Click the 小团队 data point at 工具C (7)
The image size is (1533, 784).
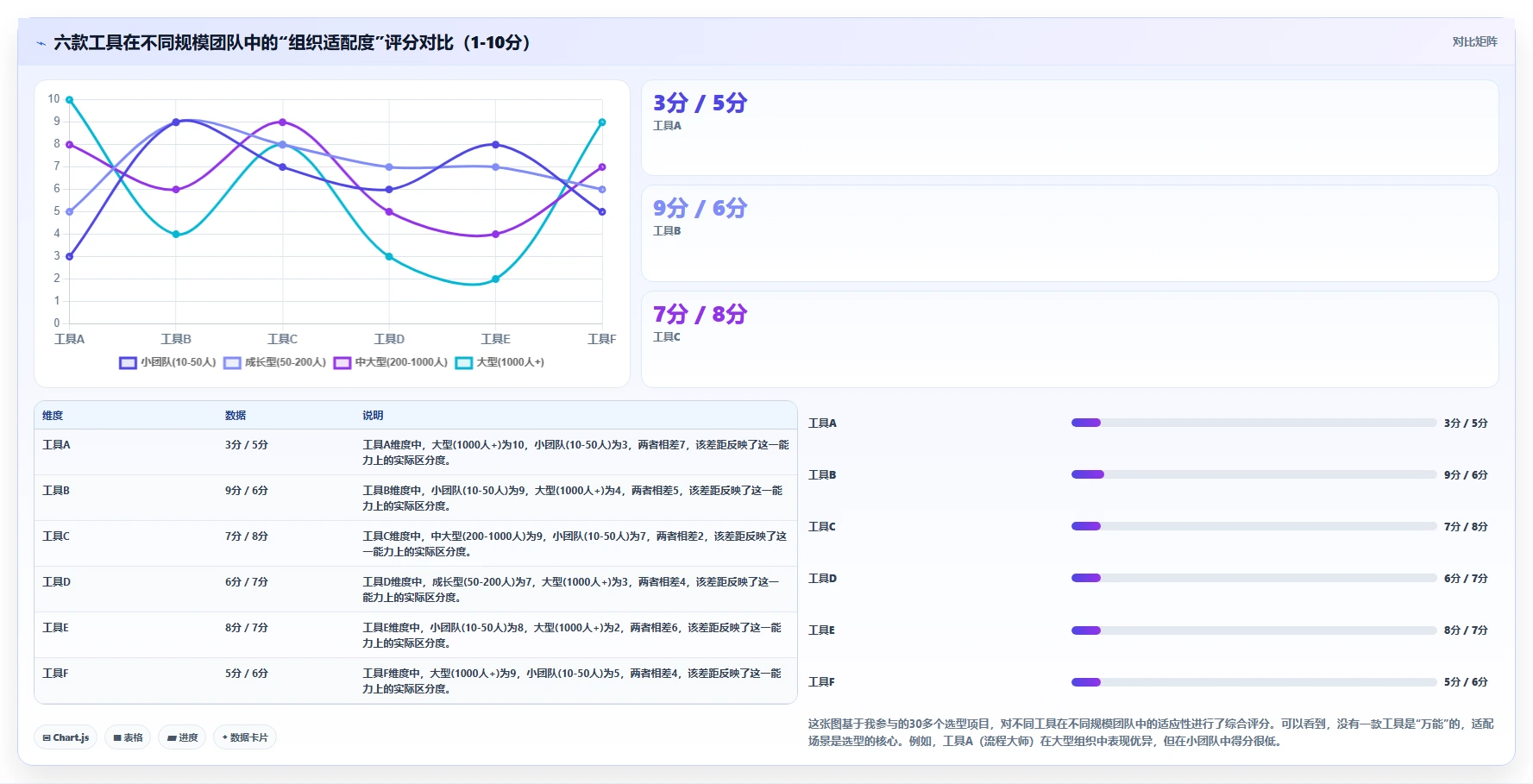[283, 167]
